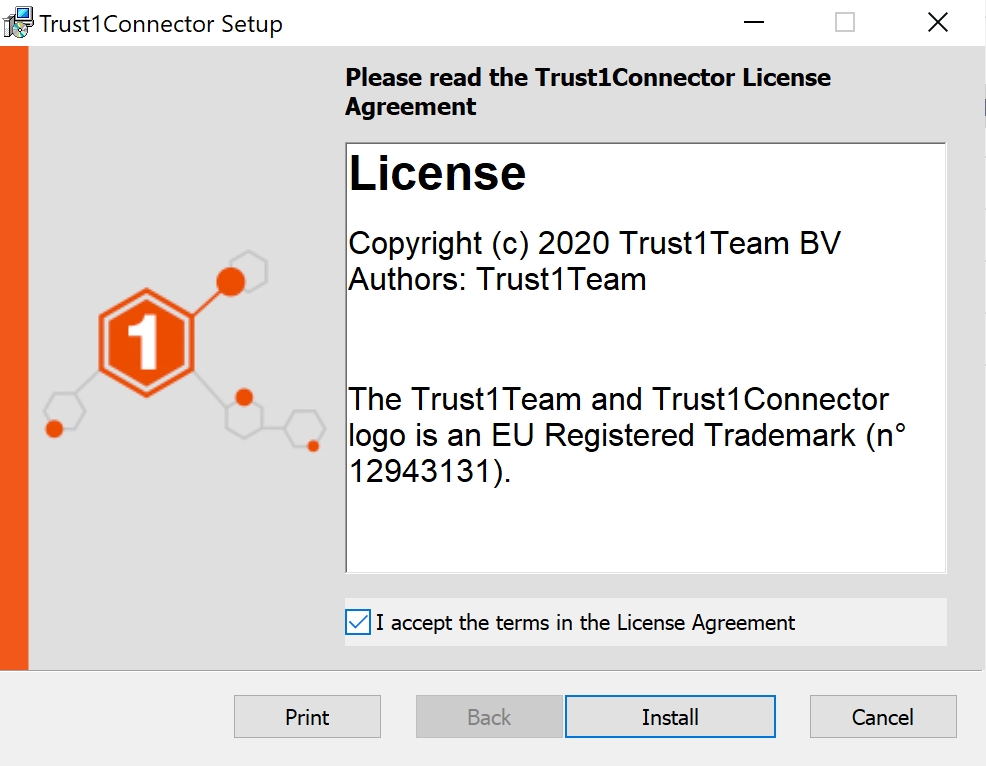The image size is (986, 766).
Task: Click the large orange dot above the logo
Action: tap(231, 282)
